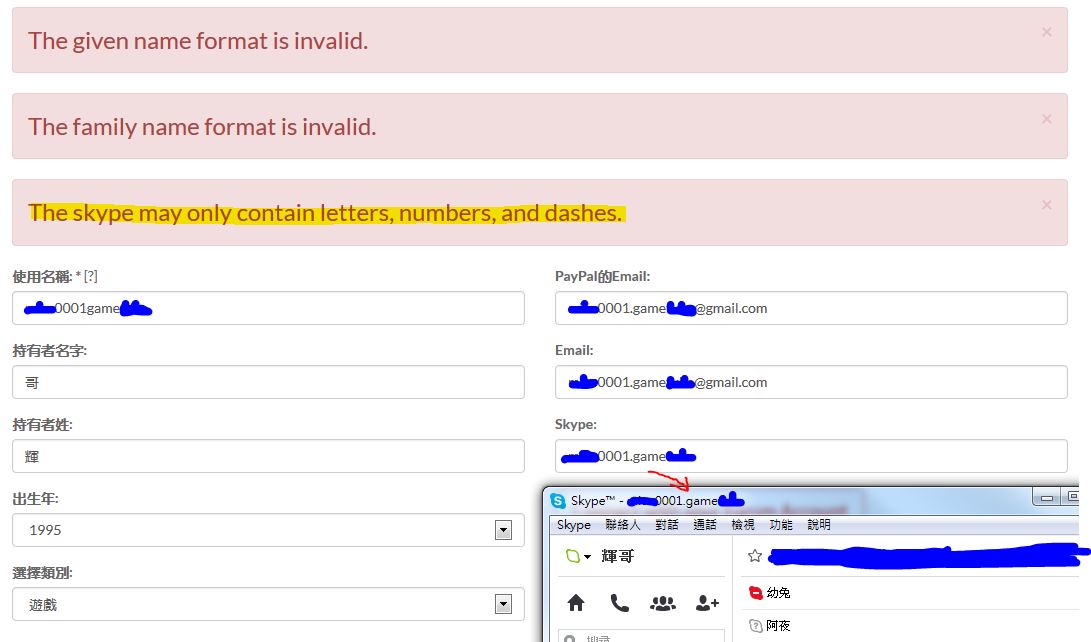
Task: Open the 功能 menu in Skype
Action: pos(781,525)
